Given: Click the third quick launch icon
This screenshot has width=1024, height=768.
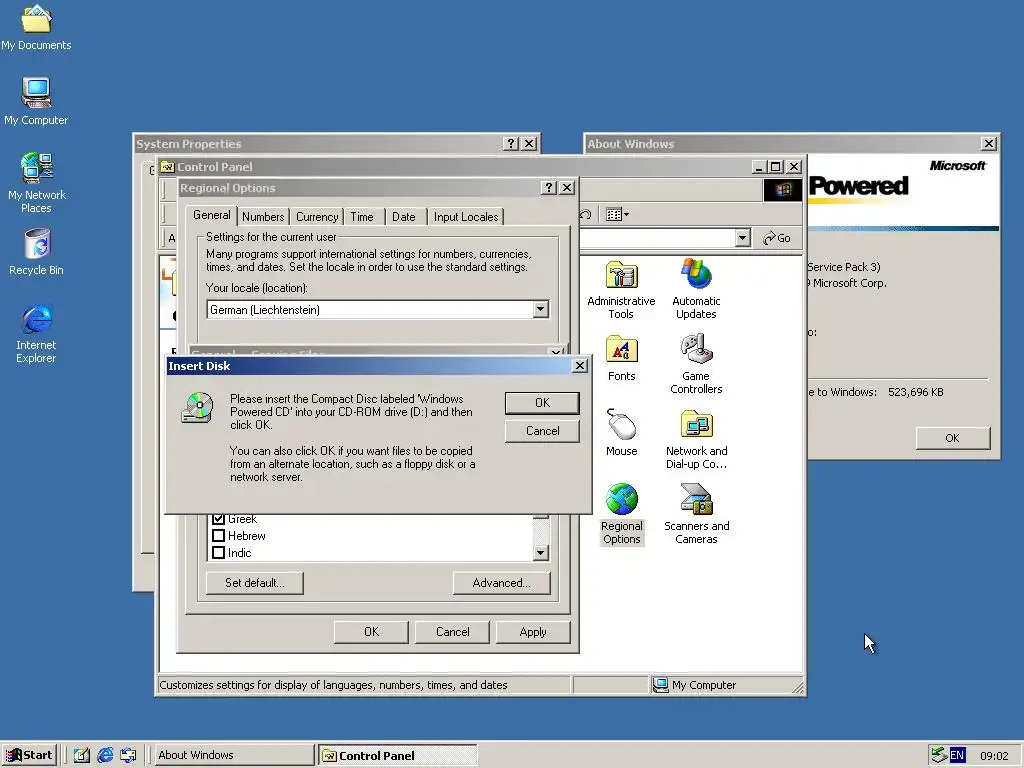Looking at the screenshot, I should pyautogui.click(x=129, y=755).
